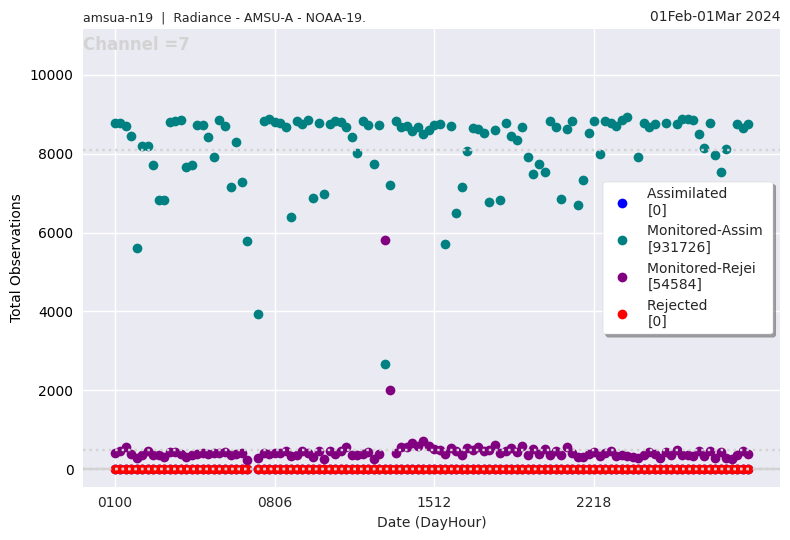
Task: Click the Rejected [0] legend entry text
Action: pos(677,313)
